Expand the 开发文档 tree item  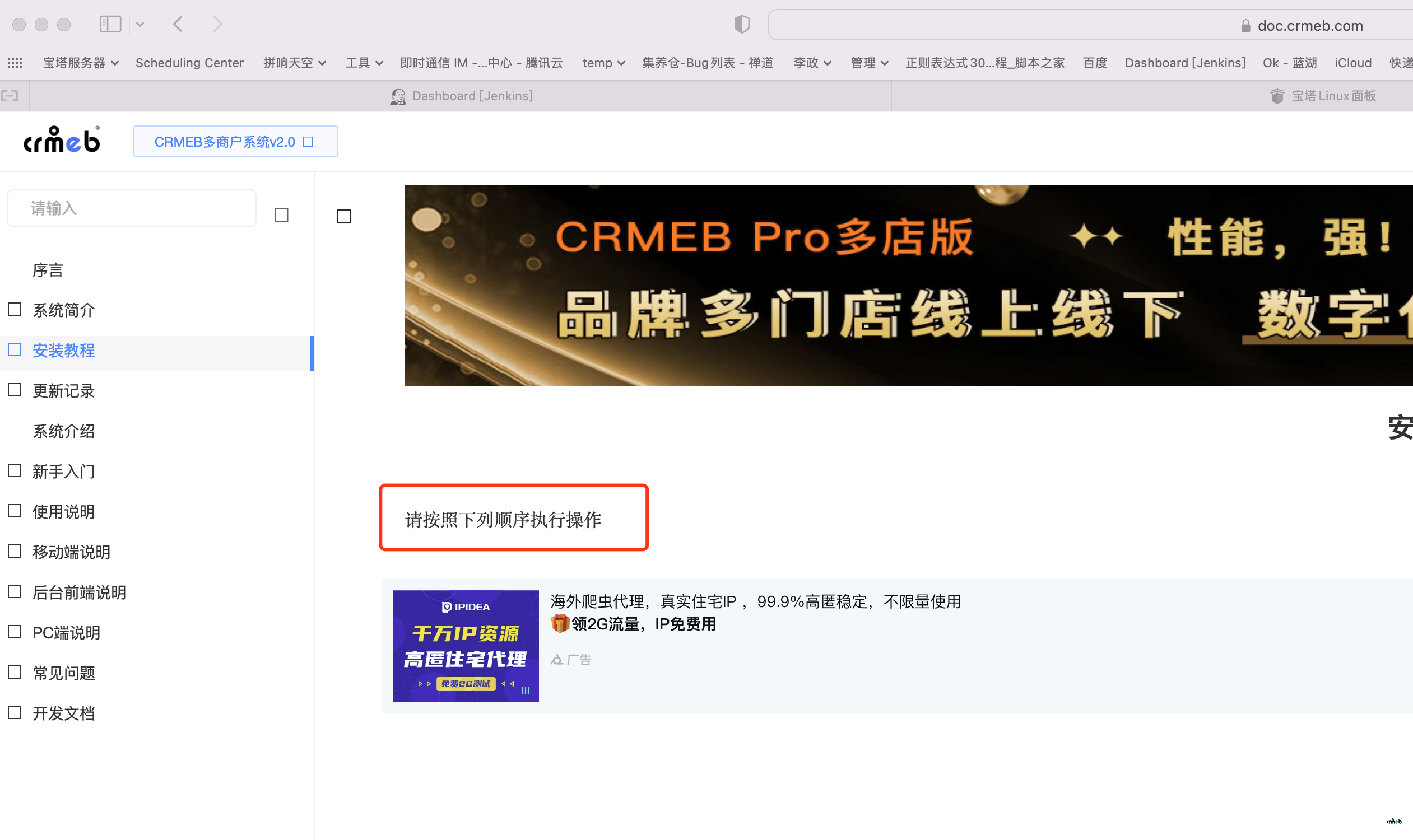coord(15,713)
